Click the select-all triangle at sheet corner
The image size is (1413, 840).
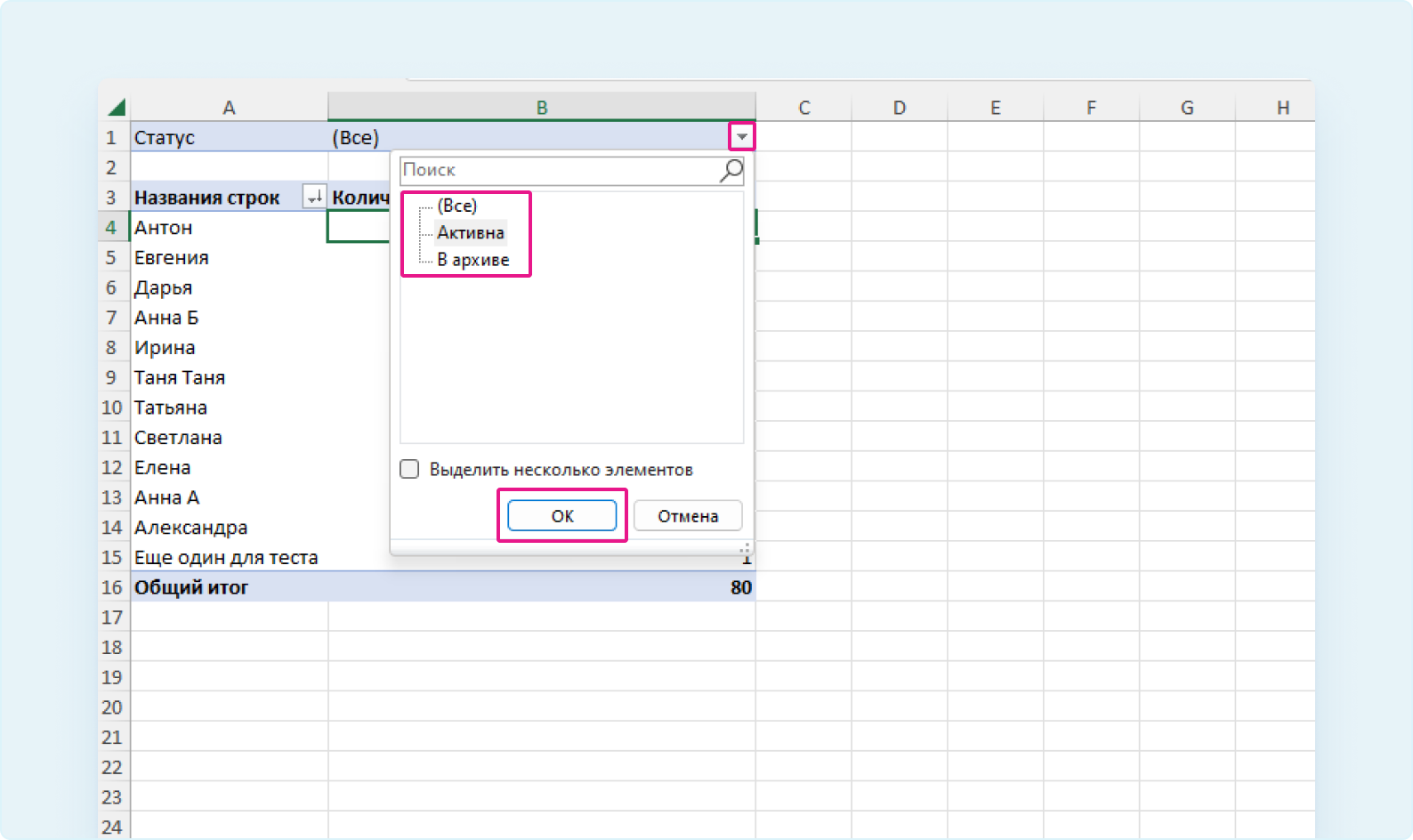click(x=117, y=108)
